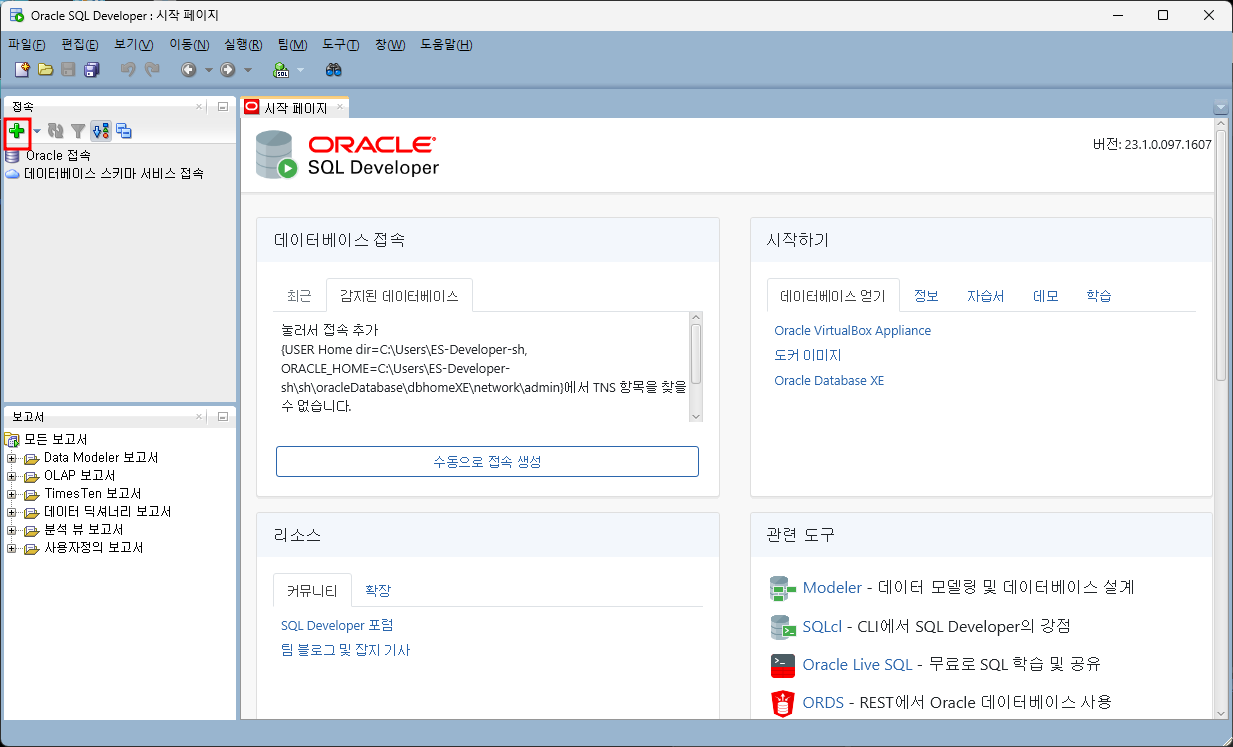The width and height of the screenshot is (1233, 747).
Task: Open the 도움말(H) menu
Action: click(x=446, y=45)
